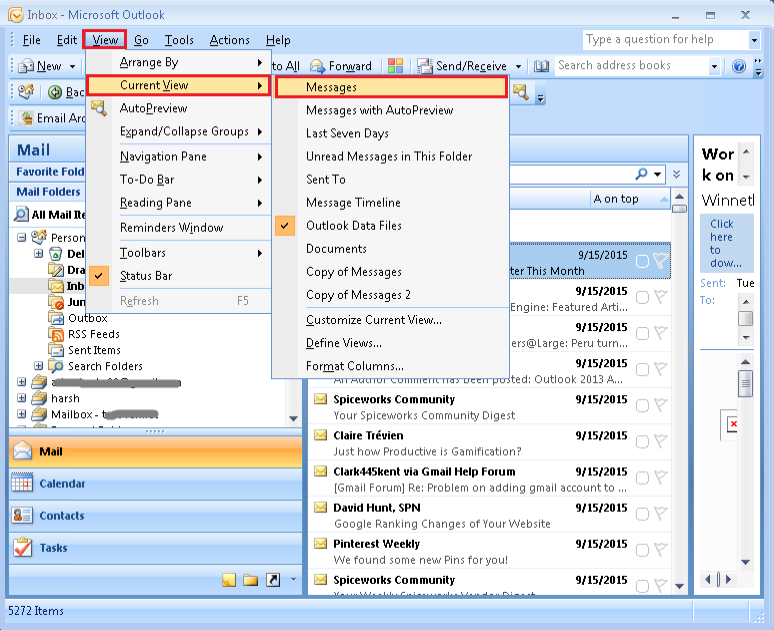Switch to Contacts in navigation pane
774x630 pixels.
coord(155,515)
